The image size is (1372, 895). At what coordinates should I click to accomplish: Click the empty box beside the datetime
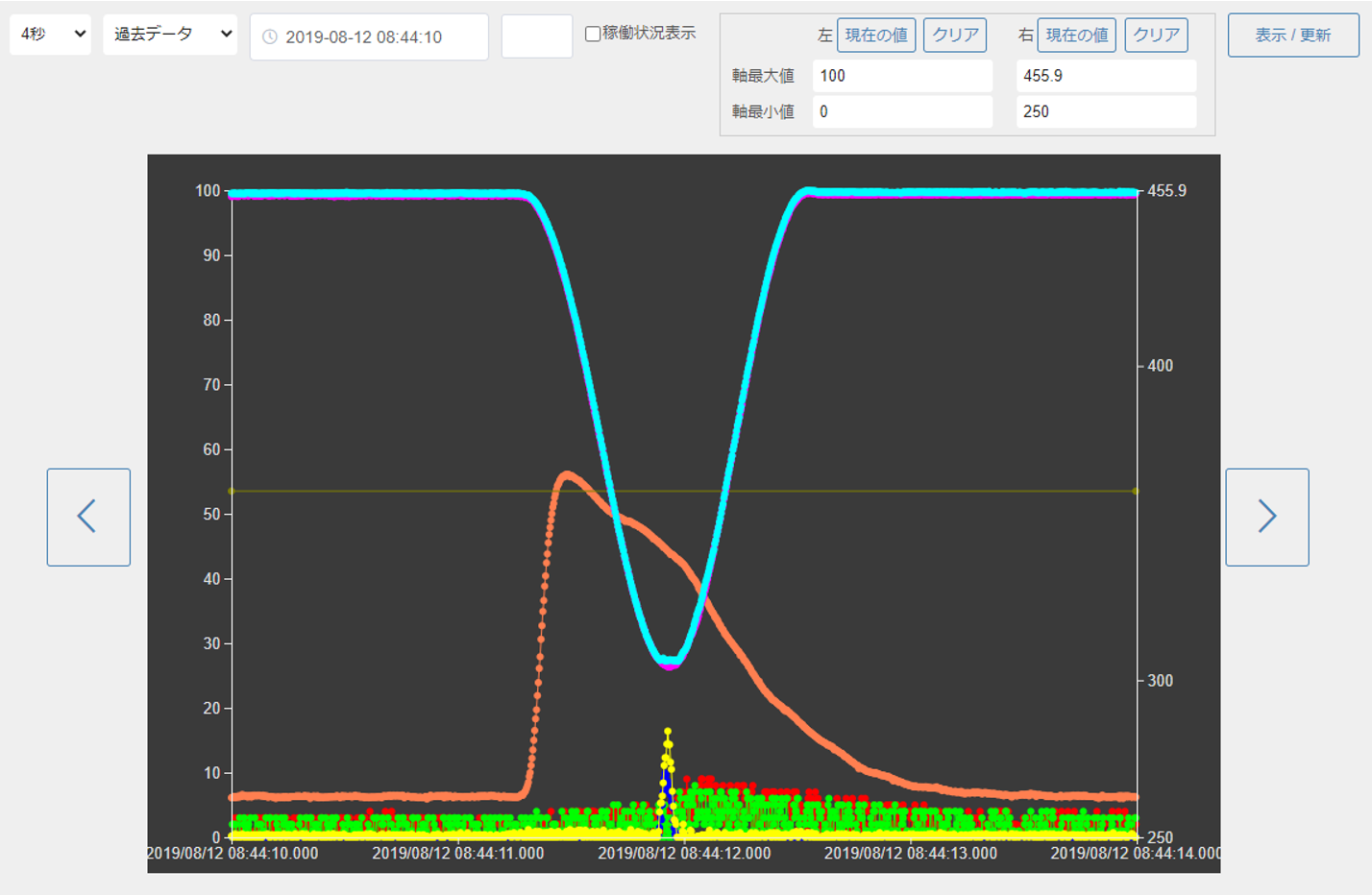(x=537, y=36)
